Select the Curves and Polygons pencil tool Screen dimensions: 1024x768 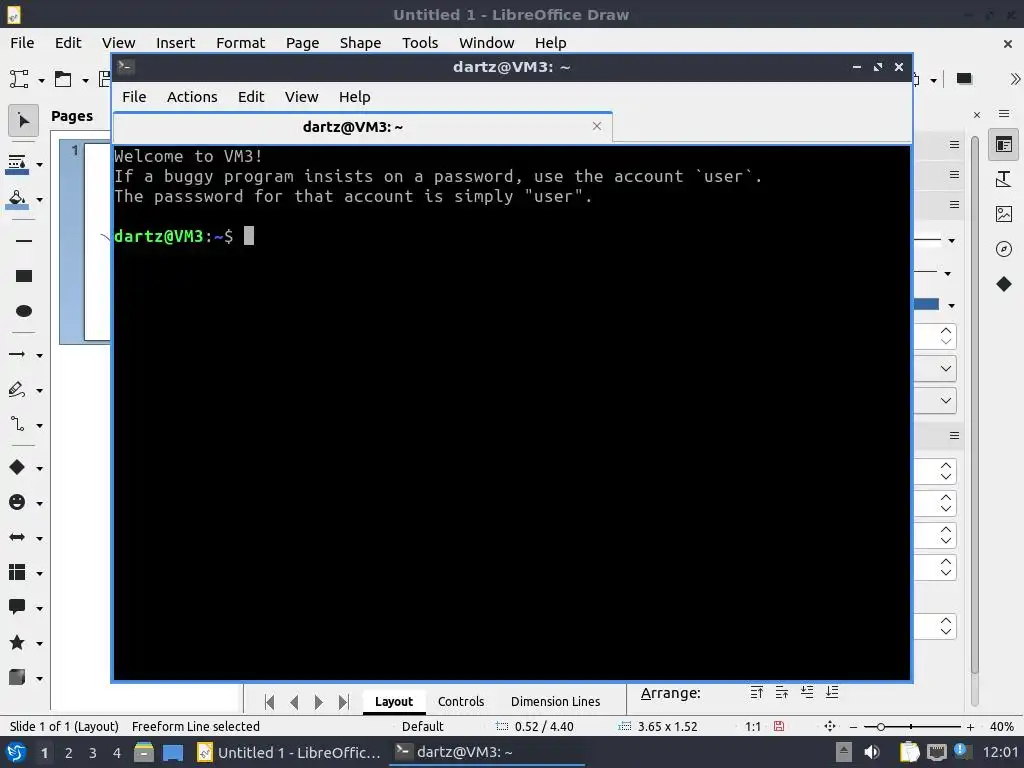17,390
